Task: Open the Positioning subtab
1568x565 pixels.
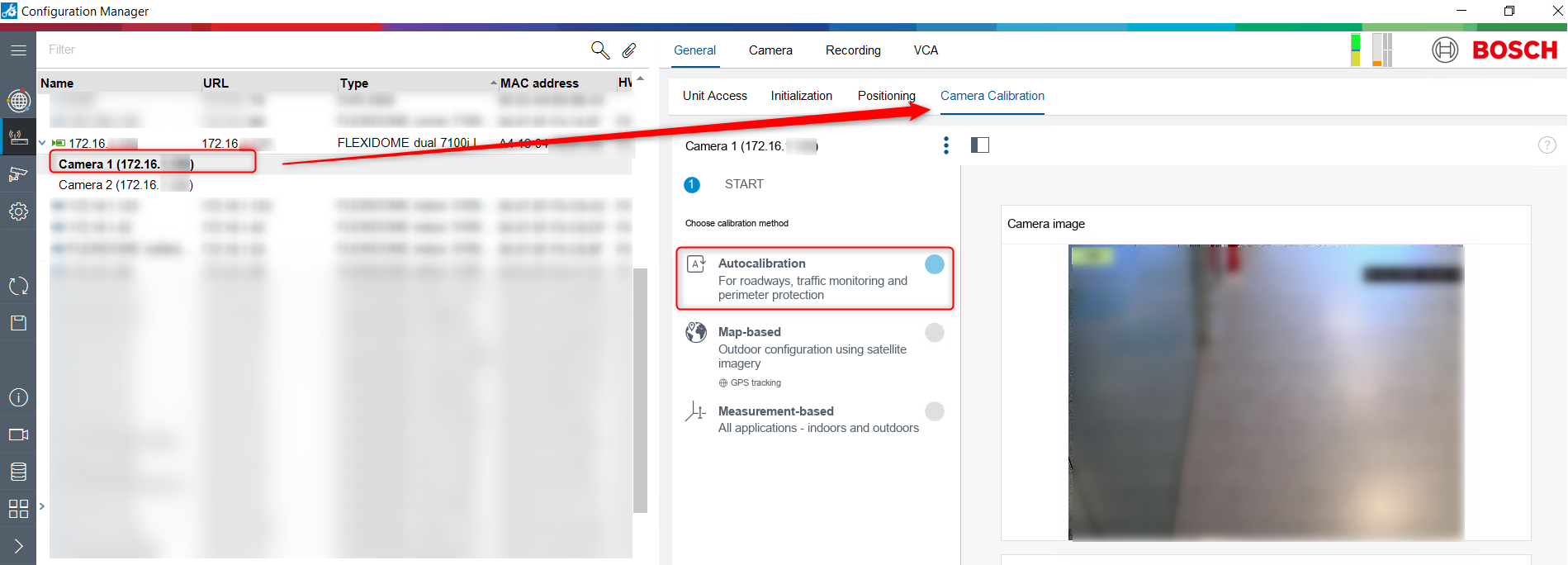Action: pos(887,96)
